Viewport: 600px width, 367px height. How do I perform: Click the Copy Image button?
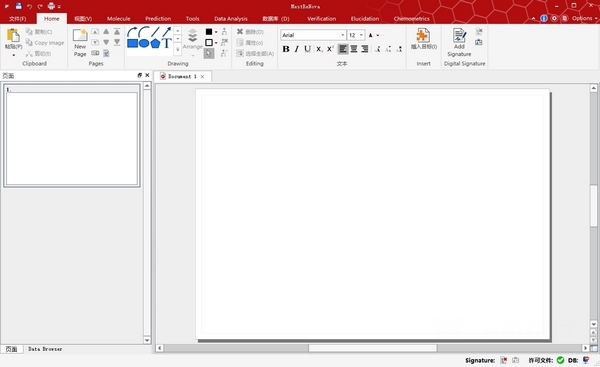pyautogui.click(x=45, y=43)
